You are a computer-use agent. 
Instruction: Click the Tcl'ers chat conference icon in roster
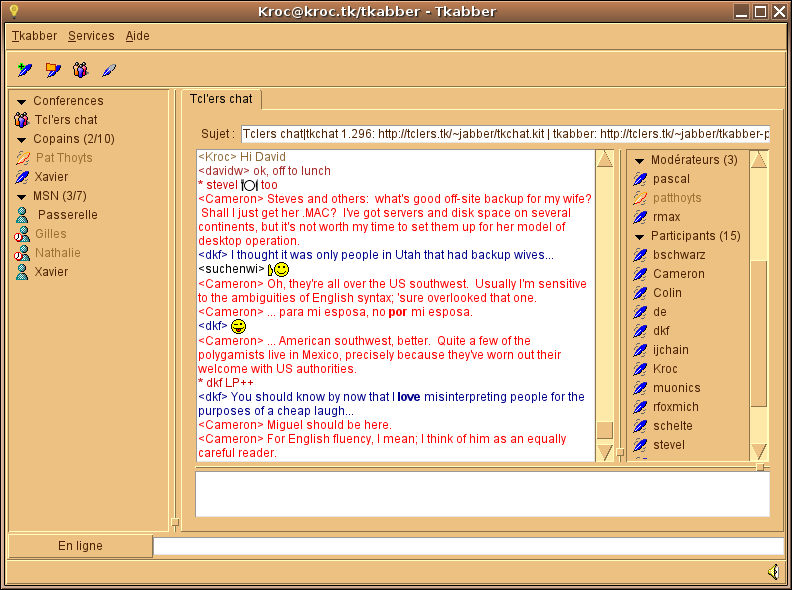22,120
